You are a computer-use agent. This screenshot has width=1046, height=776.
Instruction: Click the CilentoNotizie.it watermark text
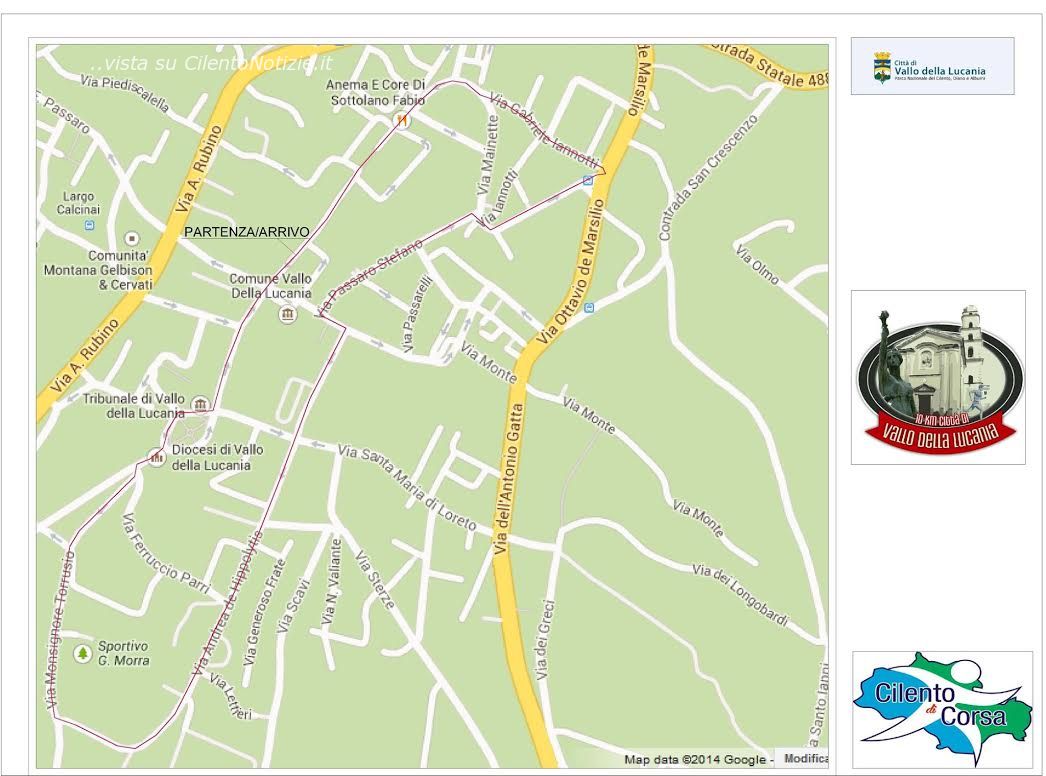coord(210,63)
